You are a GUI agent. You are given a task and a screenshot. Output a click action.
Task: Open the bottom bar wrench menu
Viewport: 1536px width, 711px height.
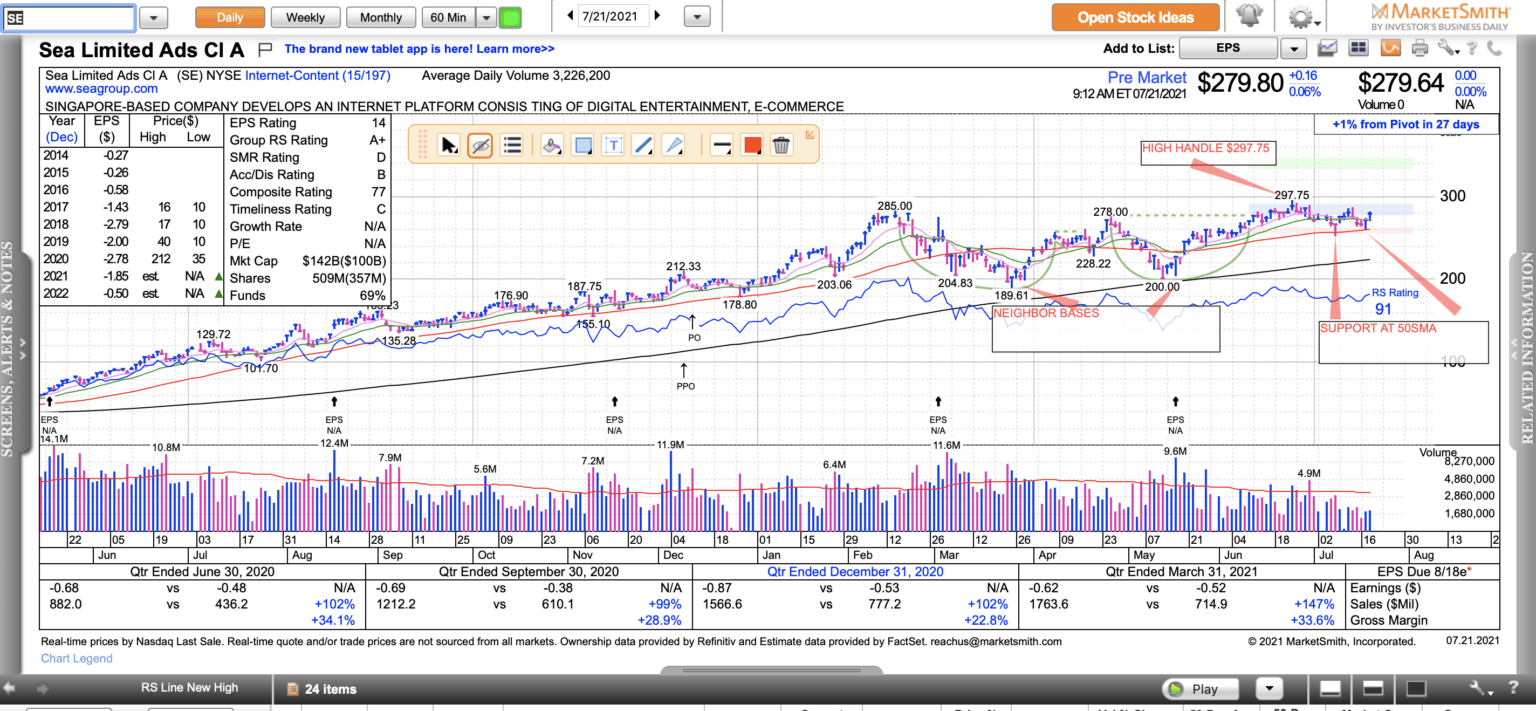point(1481,688)
